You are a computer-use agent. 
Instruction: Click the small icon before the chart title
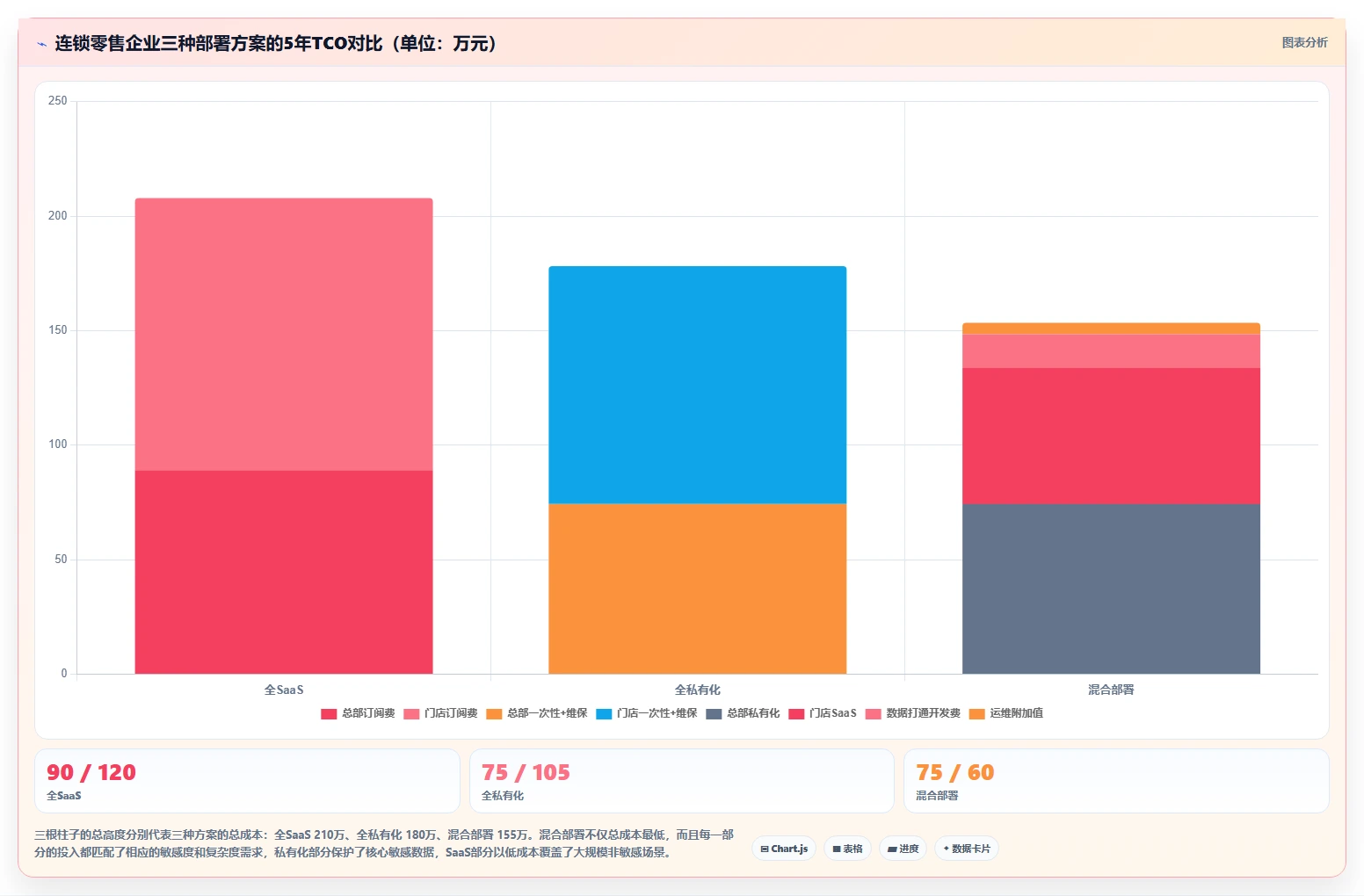pos(41,44)
